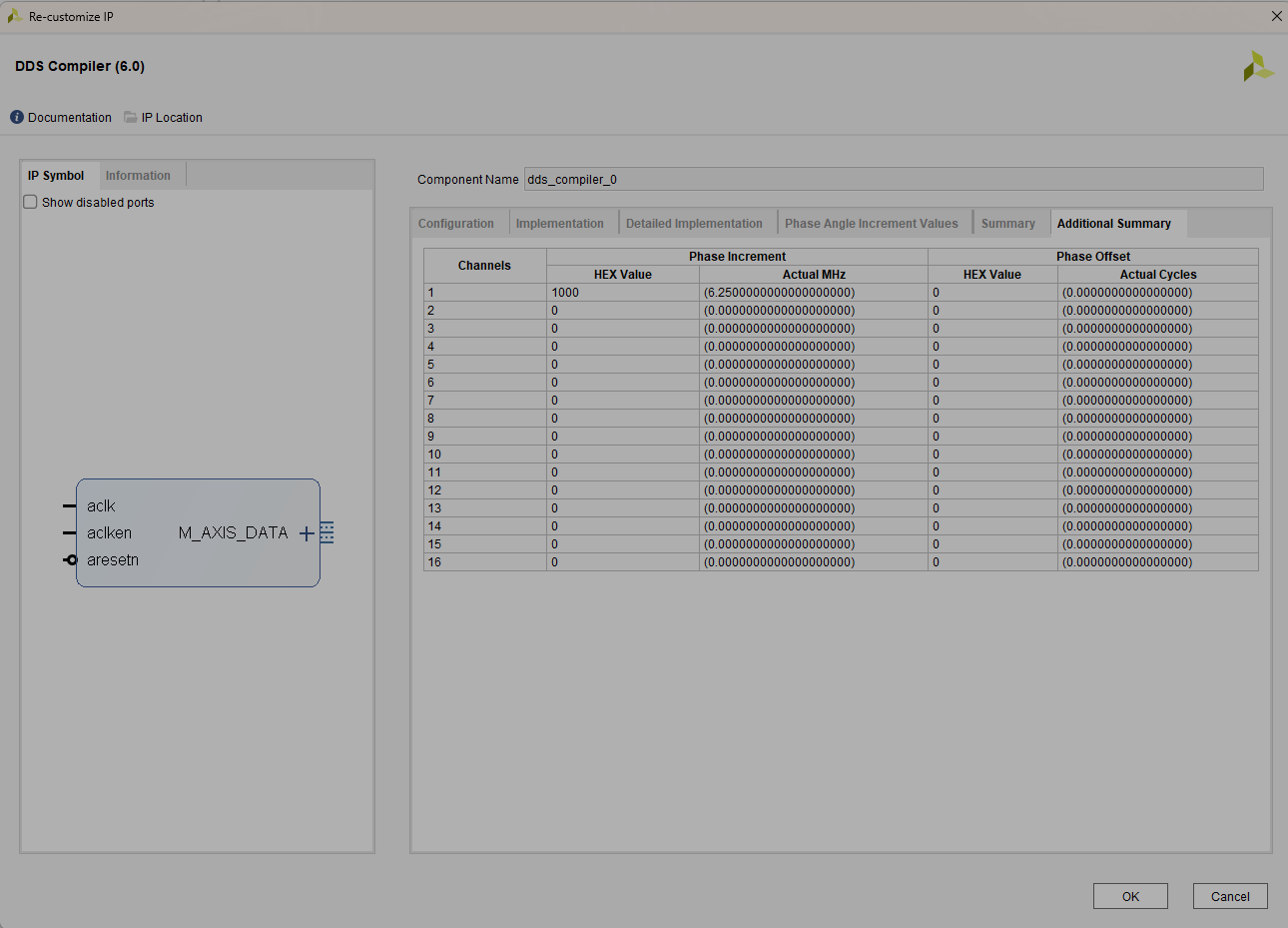The width and height of the screenshot is (1288, 928).
Task: Click the Vivado icon in the title bar
Action: 14,16
